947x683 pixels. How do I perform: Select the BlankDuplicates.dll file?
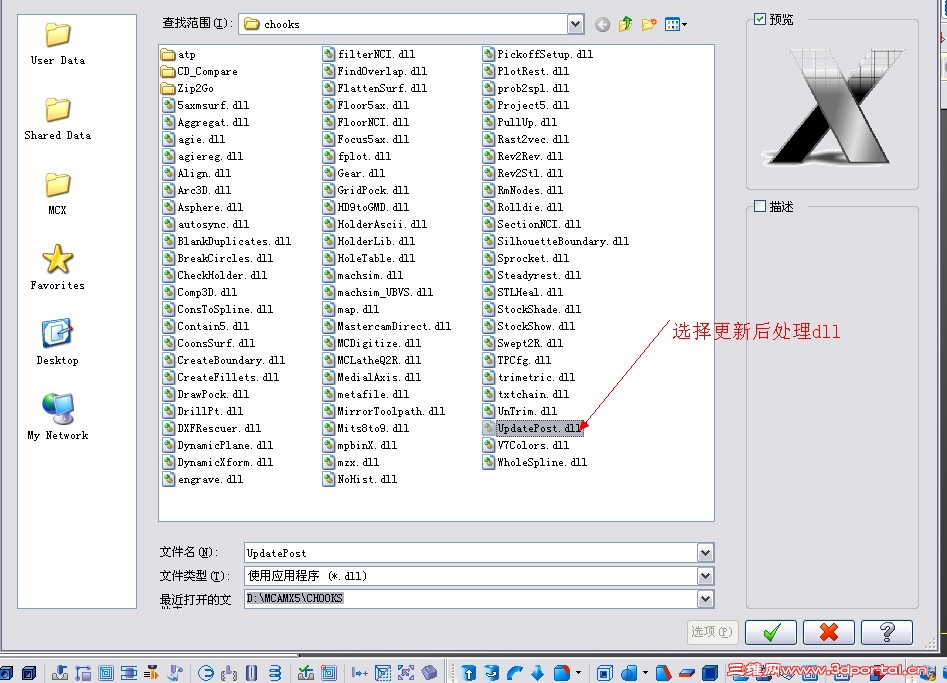pos(227,241)
